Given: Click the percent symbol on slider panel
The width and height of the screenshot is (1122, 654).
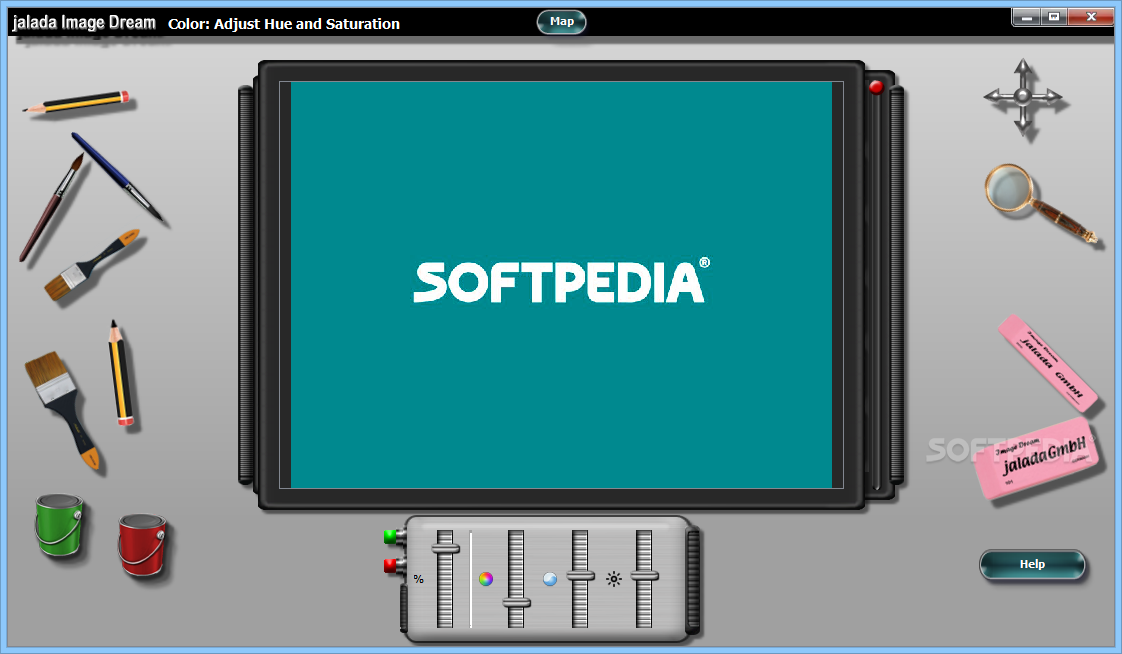Looking at the screenshot, I should (x=419, y=579).
